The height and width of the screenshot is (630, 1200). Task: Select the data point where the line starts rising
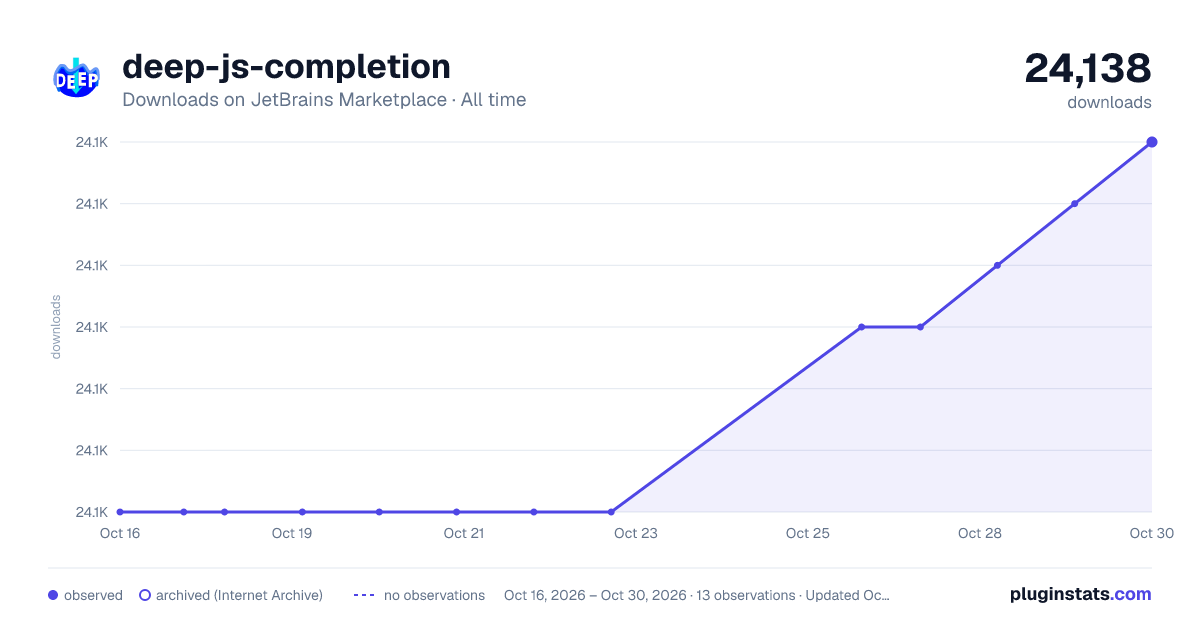click(x=611, y=512)
